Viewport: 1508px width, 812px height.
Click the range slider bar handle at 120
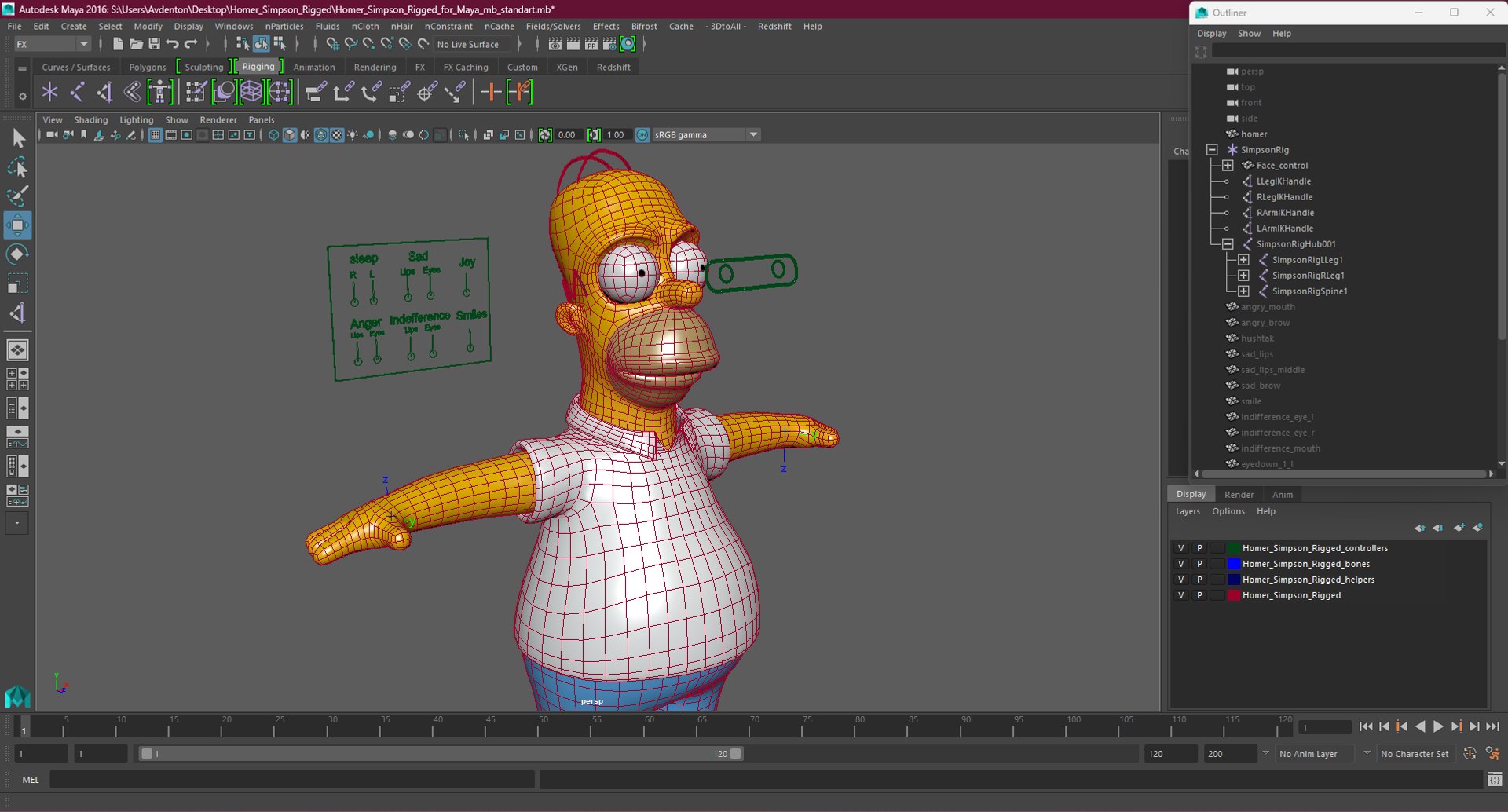(x=736, y=754)
